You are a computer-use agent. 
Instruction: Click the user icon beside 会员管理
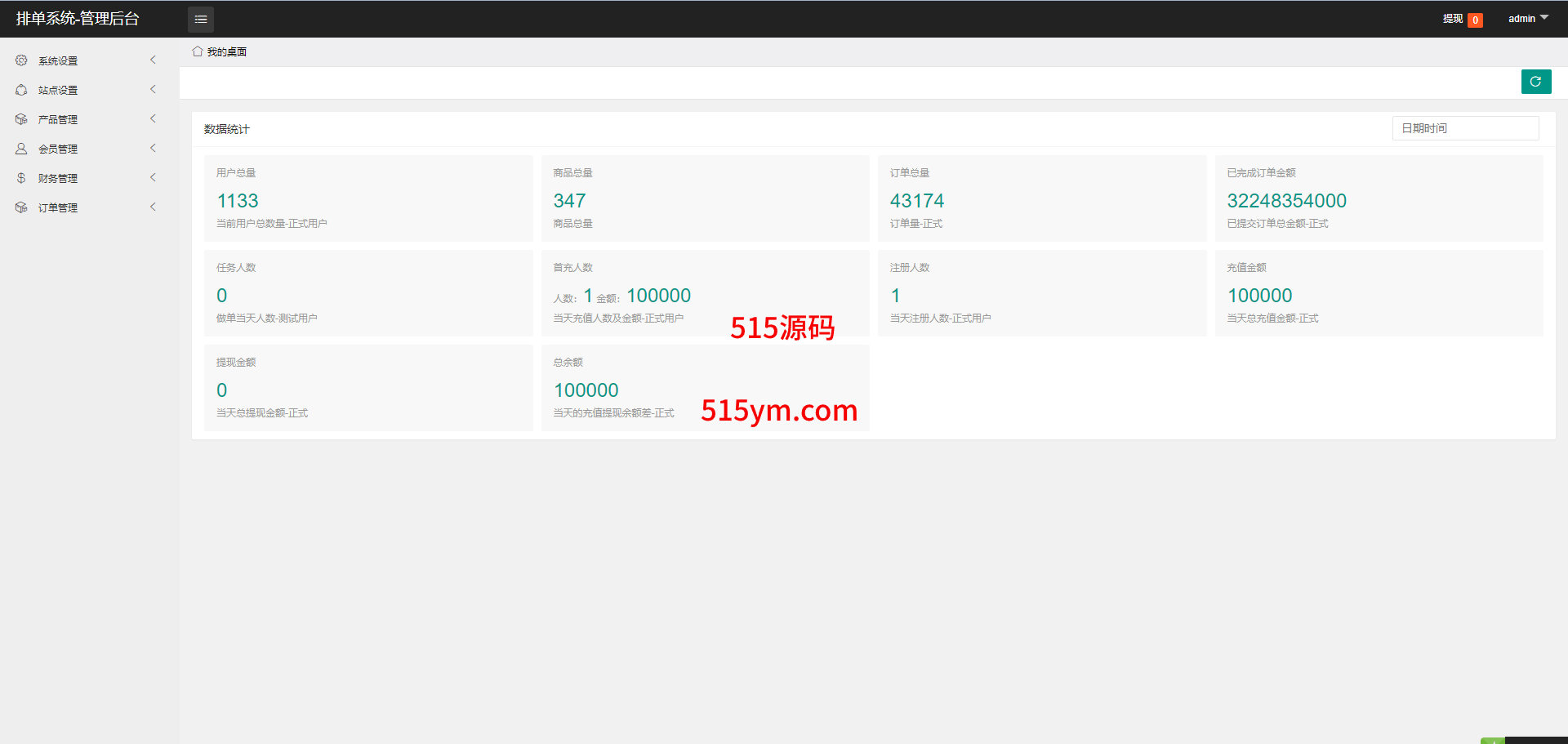[21, 149]
